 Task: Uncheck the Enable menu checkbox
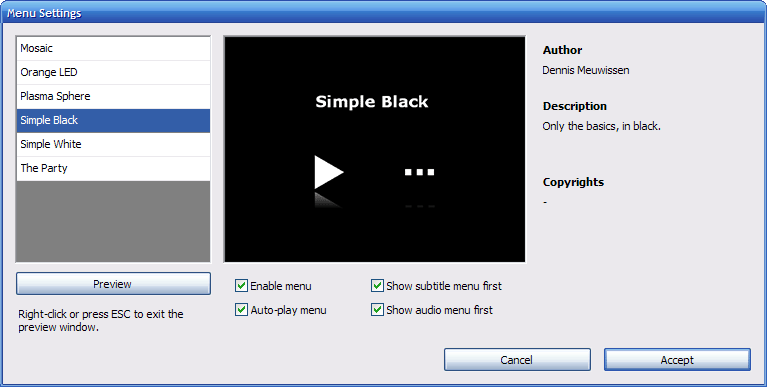coord(241,286)
